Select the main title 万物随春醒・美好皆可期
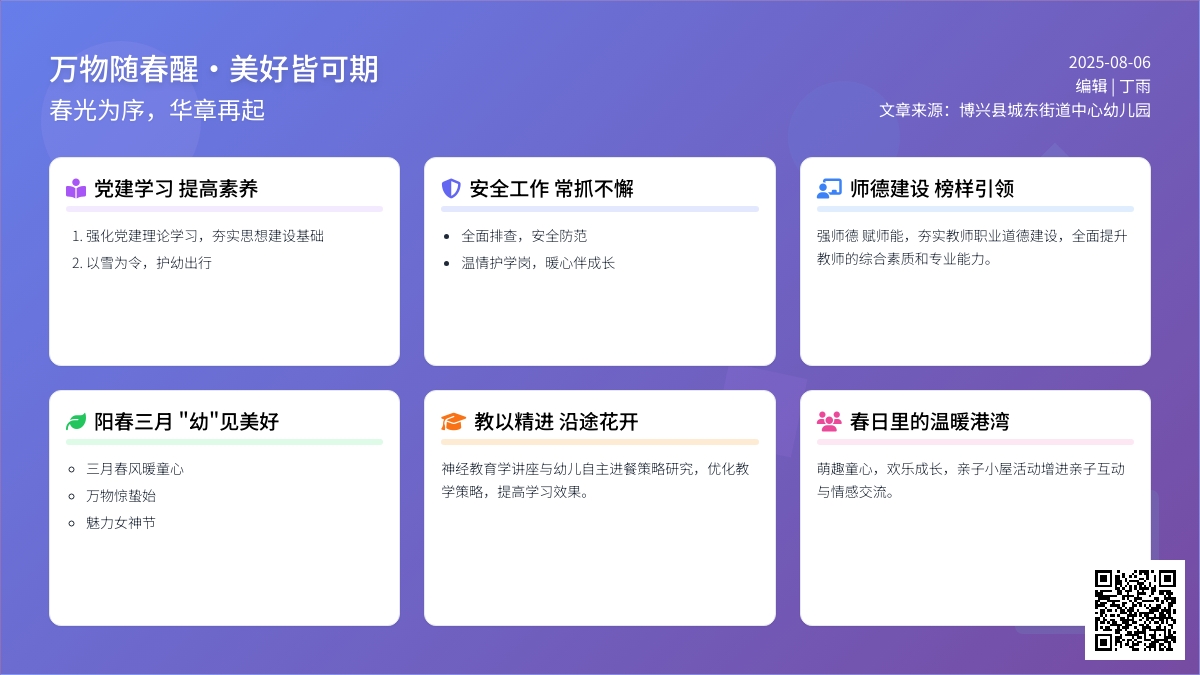 pos(214,70)
